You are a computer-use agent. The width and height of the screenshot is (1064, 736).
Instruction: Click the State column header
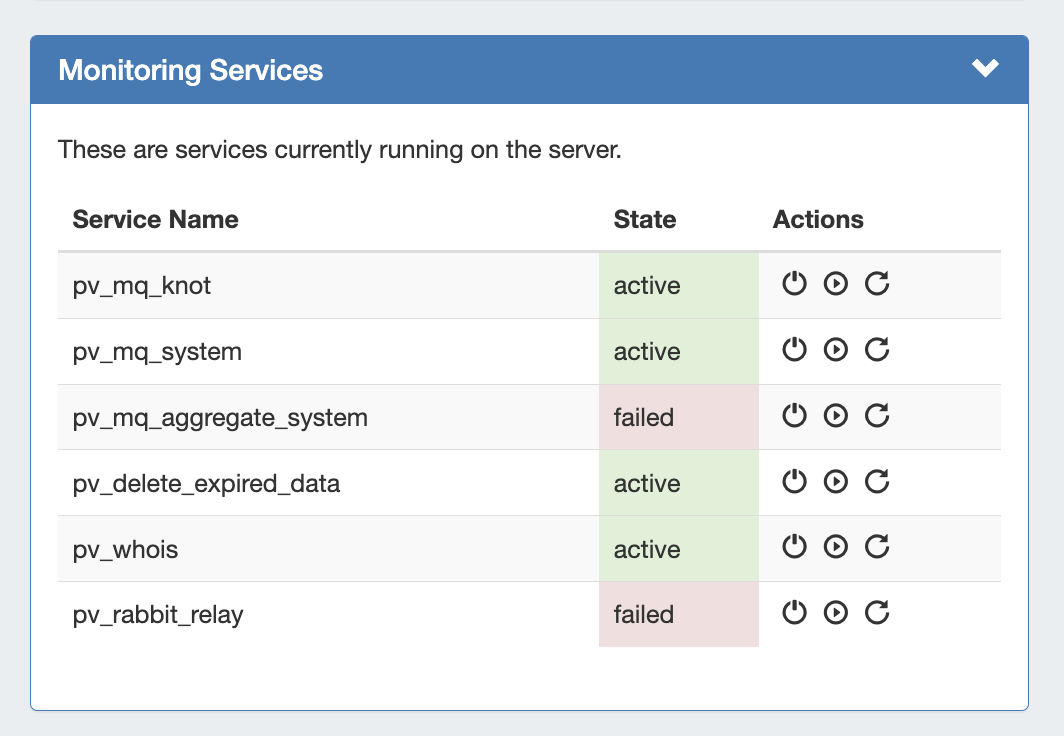click(644, 220)
